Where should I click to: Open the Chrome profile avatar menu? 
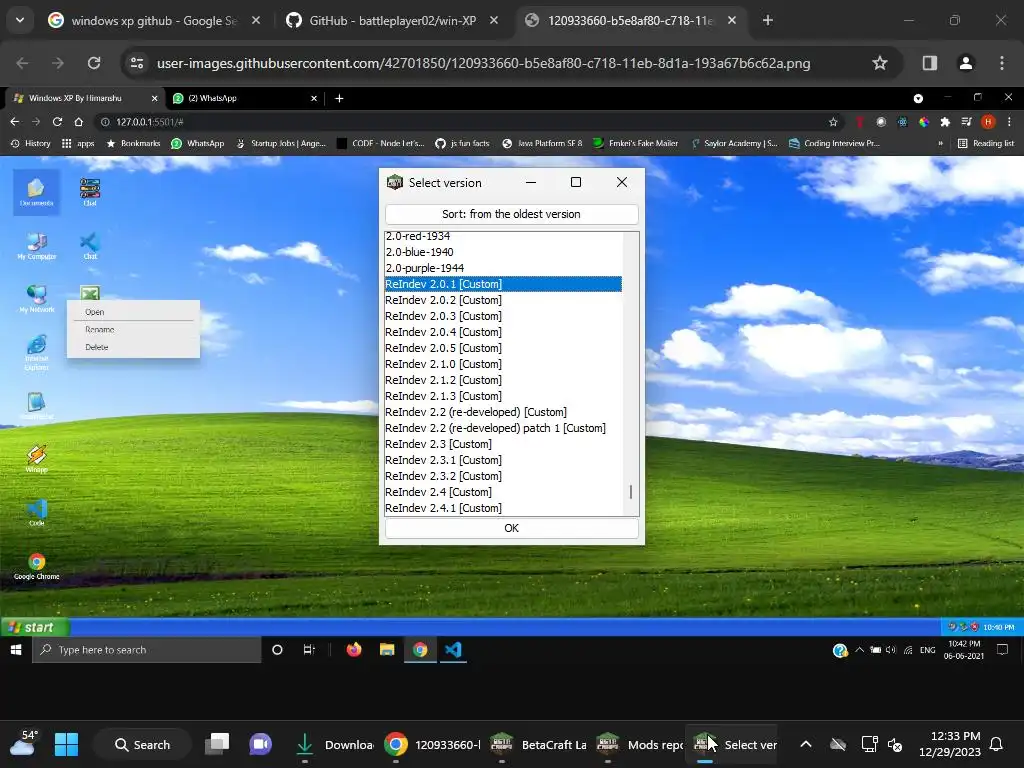click(x=966, y=63)
